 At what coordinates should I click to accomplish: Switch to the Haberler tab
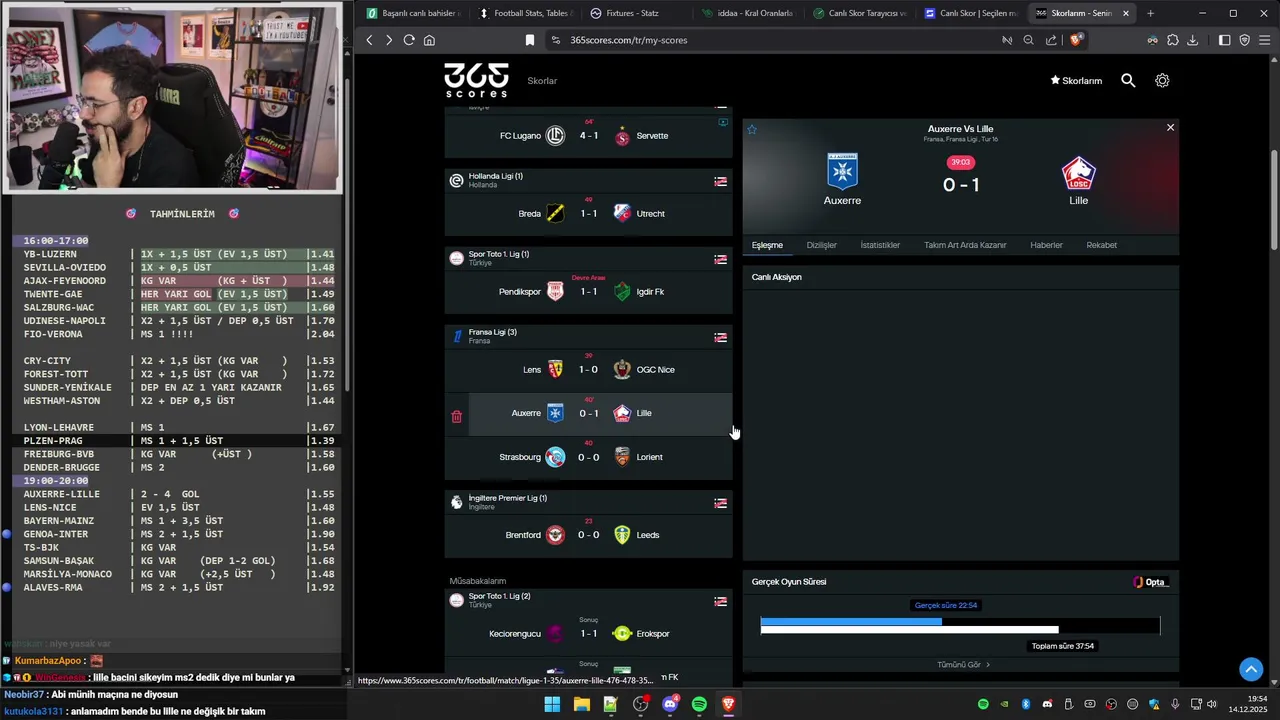click(1046, 245)
